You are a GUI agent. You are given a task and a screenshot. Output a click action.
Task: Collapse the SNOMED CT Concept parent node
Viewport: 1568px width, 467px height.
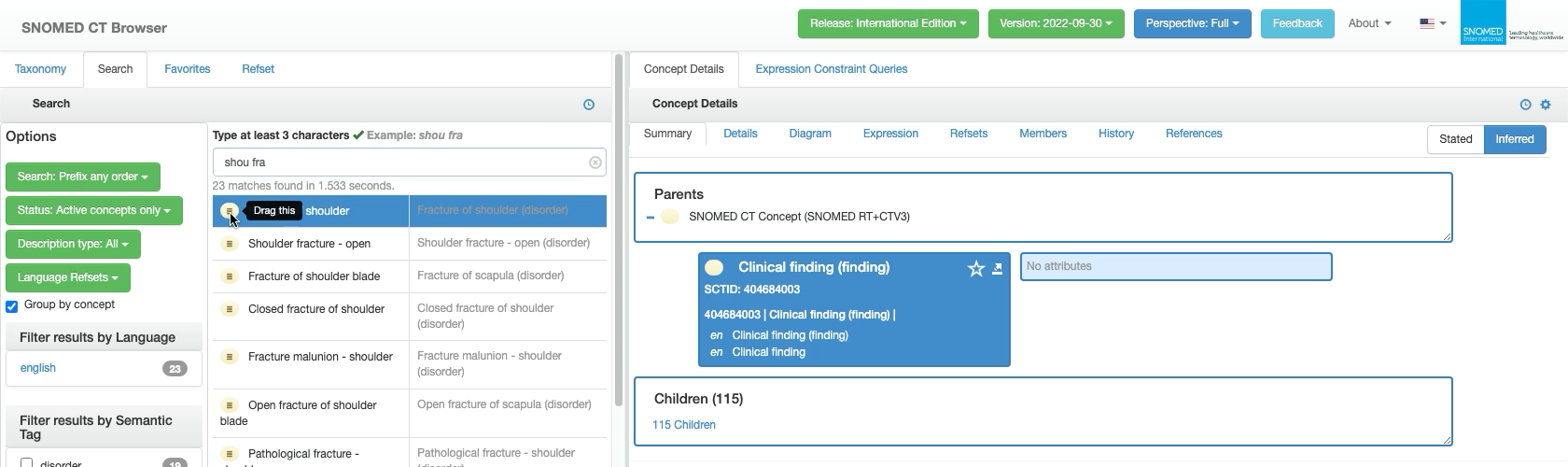[651, 218]
